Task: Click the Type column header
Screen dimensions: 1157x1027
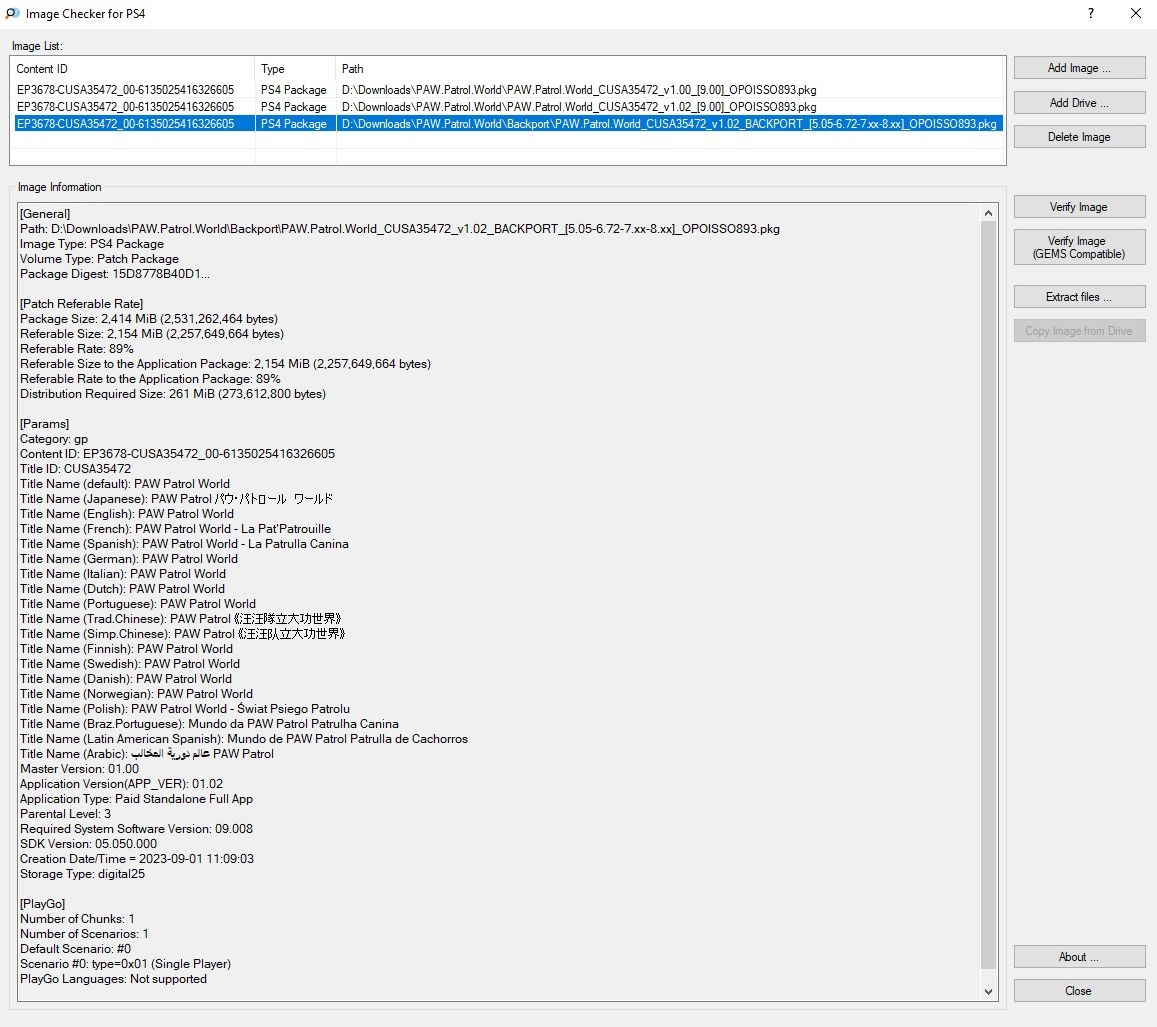Action: click(295, 69)
